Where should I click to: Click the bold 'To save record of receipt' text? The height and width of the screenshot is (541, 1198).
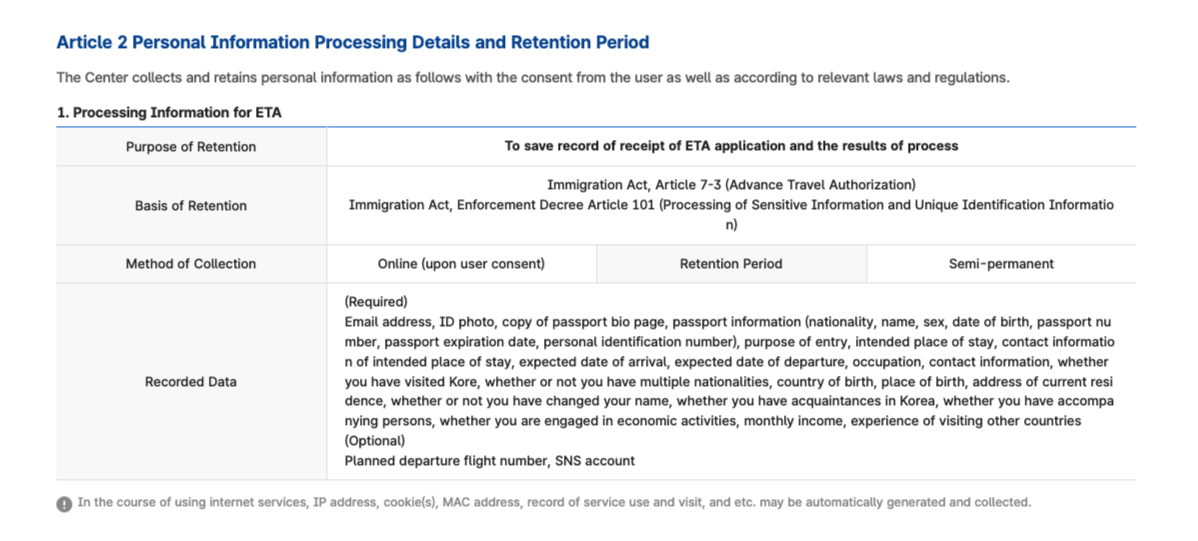731,146
